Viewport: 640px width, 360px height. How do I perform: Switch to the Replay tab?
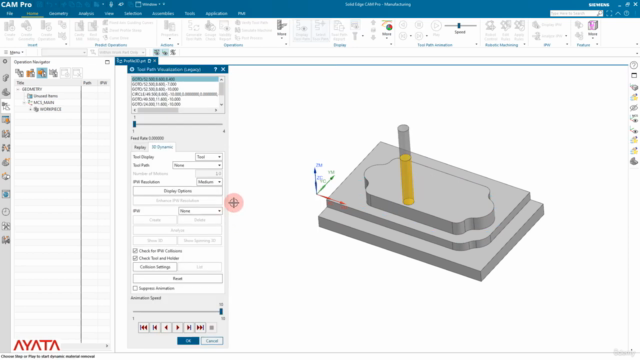pyautogui.click(x=140, y=147)
